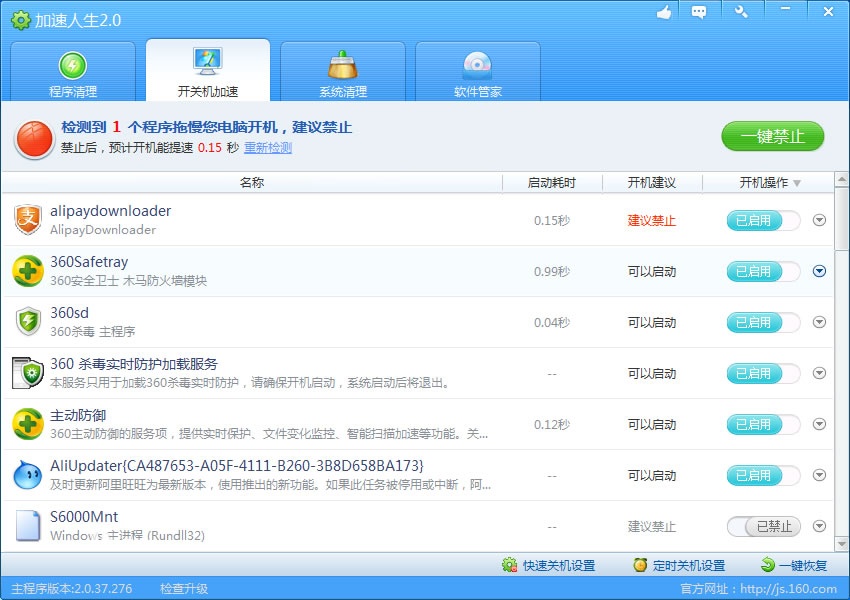Expand 主动防御 row options arrow

tap(820, 424)
